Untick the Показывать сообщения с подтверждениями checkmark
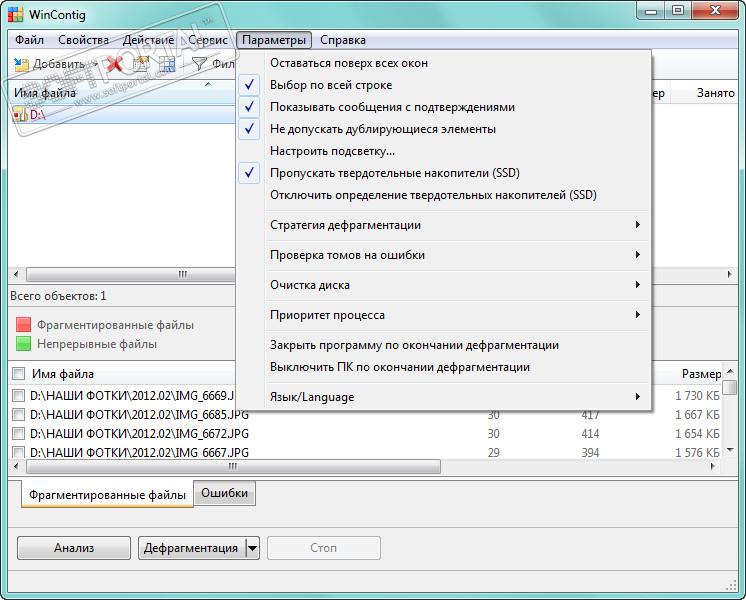The height and width of the screenshot is (600, 746). point(249,107)
